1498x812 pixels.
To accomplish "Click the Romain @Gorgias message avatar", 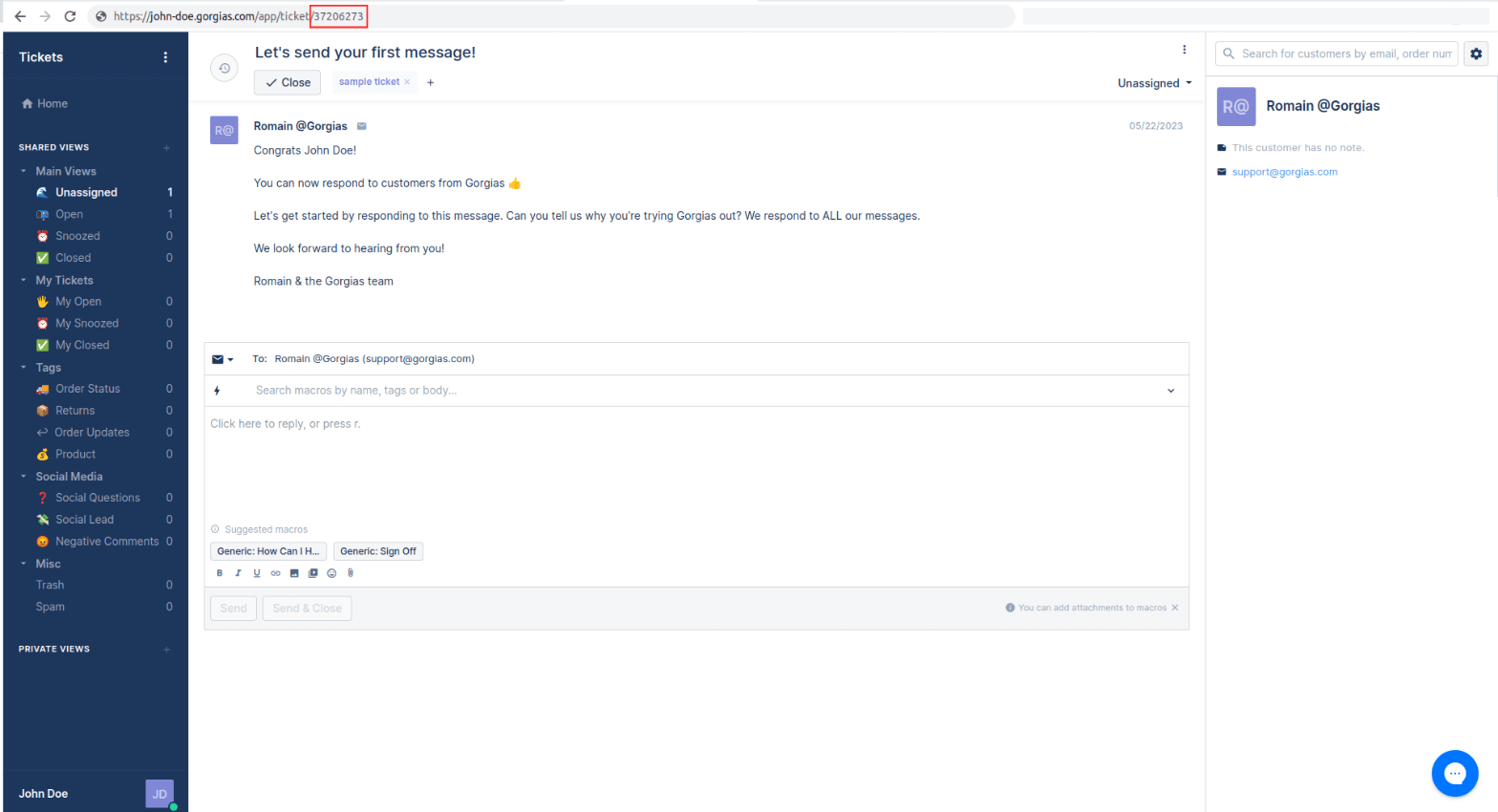I will [x=224, y=130].
